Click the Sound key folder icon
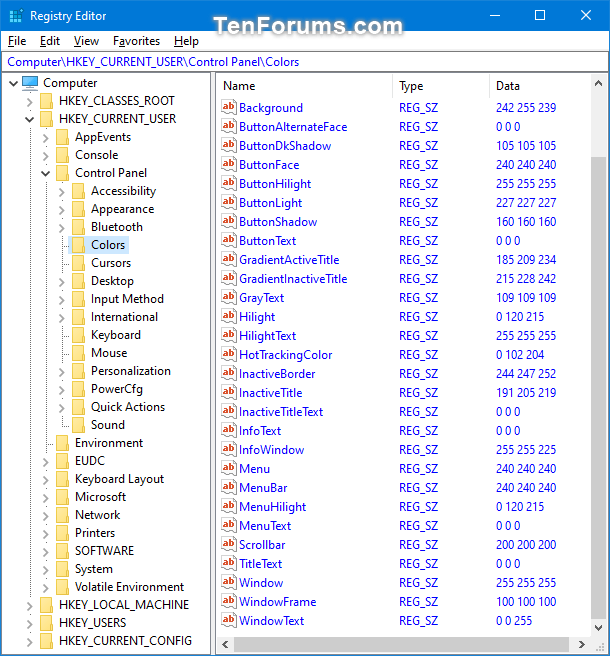 78,425
